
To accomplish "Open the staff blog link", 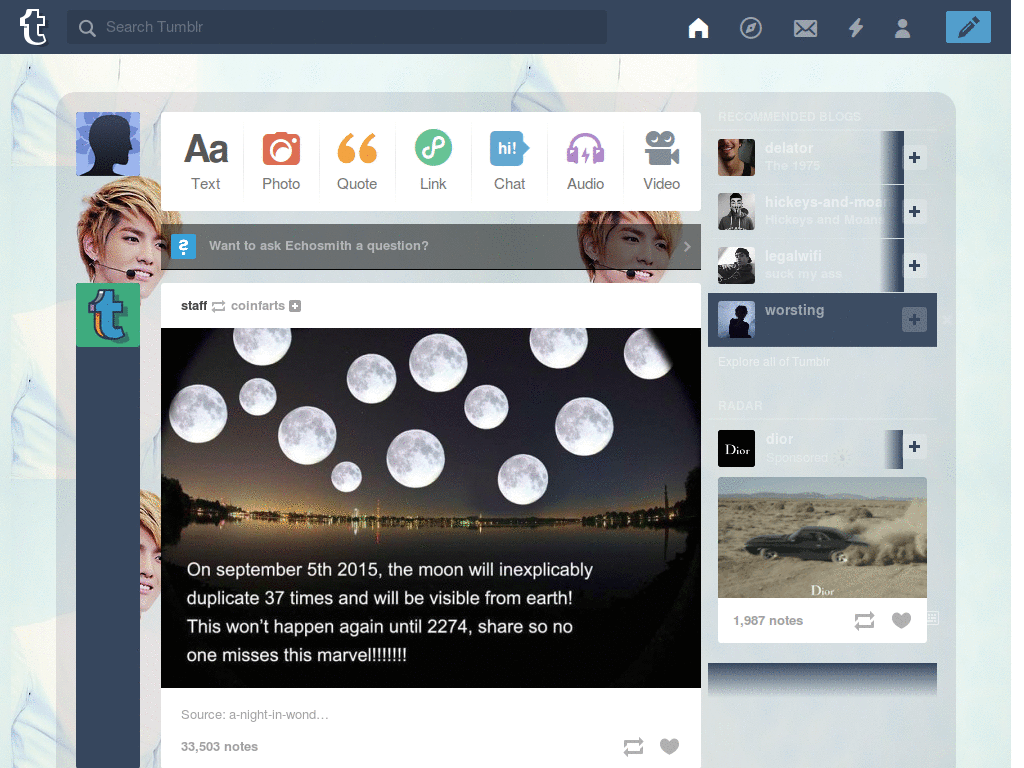I will [194, 306].
